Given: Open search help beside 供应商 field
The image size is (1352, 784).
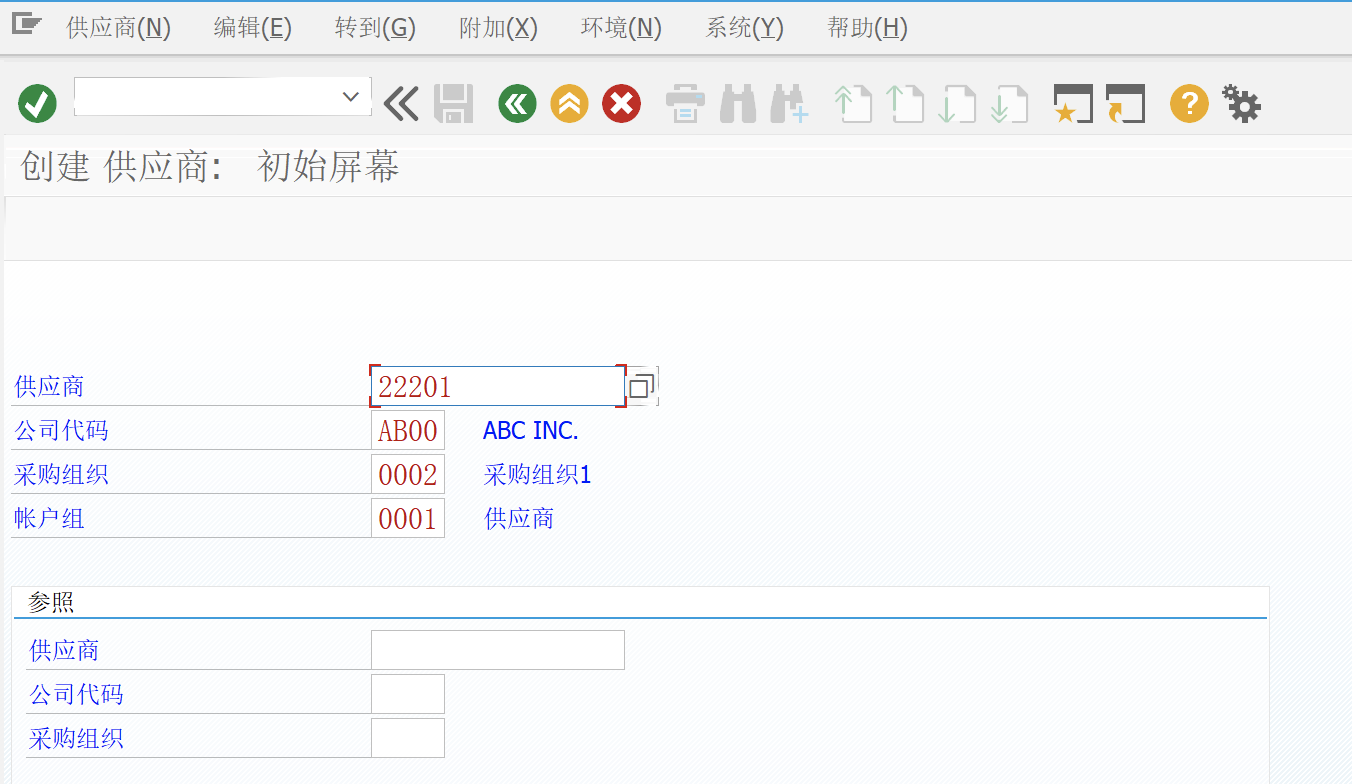Looking at the screenshot, I should [642, 386].
